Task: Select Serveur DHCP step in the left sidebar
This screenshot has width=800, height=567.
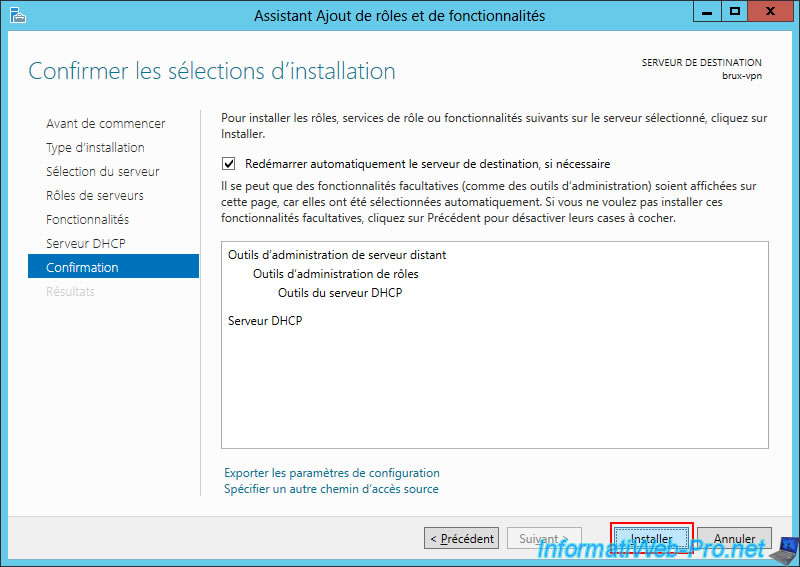Action: pyautogui.click(x=86, y=244)
